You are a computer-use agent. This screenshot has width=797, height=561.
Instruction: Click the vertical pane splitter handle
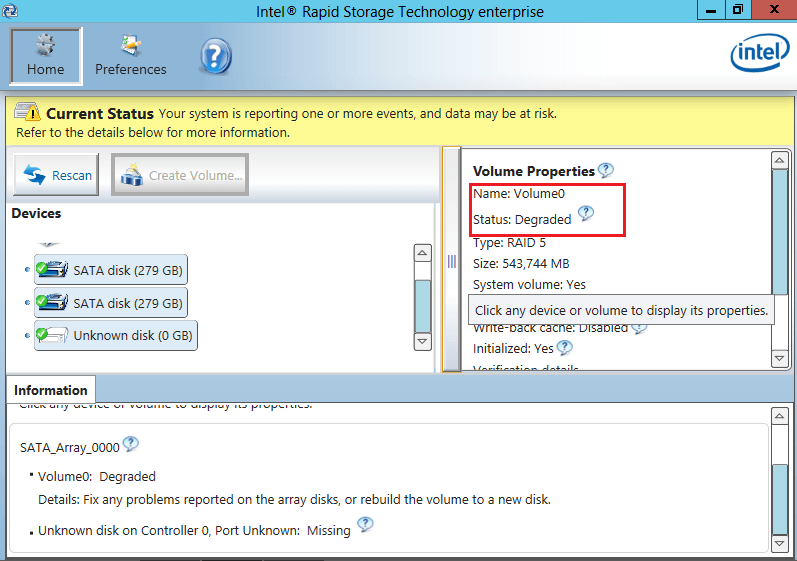[x=451, y=261]
